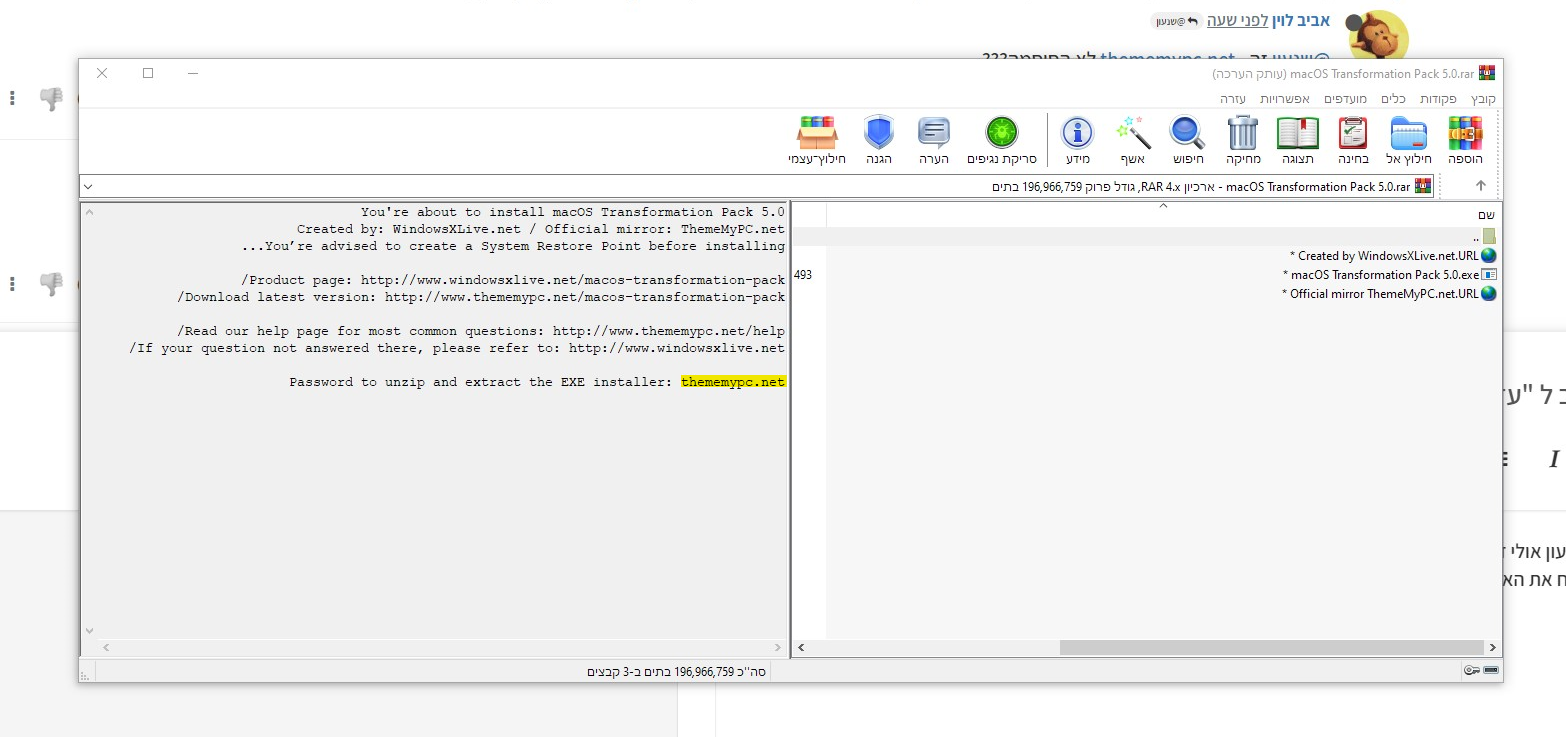
Task: Open the אפשרויות (Options) menu
Action: pos(1284,99)
